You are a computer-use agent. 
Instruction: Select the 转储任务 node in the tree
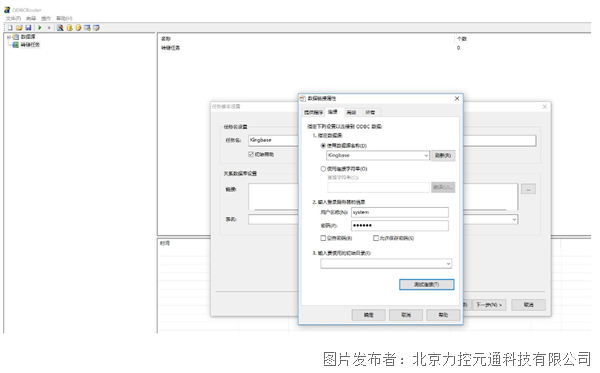click(x=30, y=45)
